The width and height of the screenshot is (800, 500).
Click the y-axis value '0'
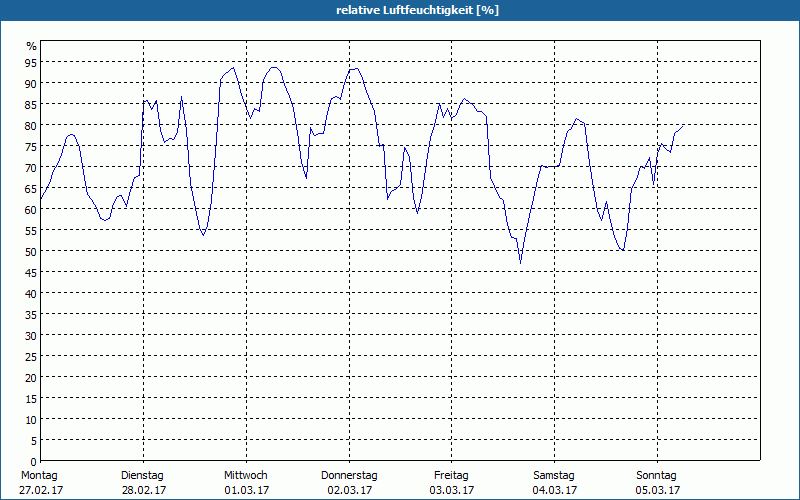(34, 462)
